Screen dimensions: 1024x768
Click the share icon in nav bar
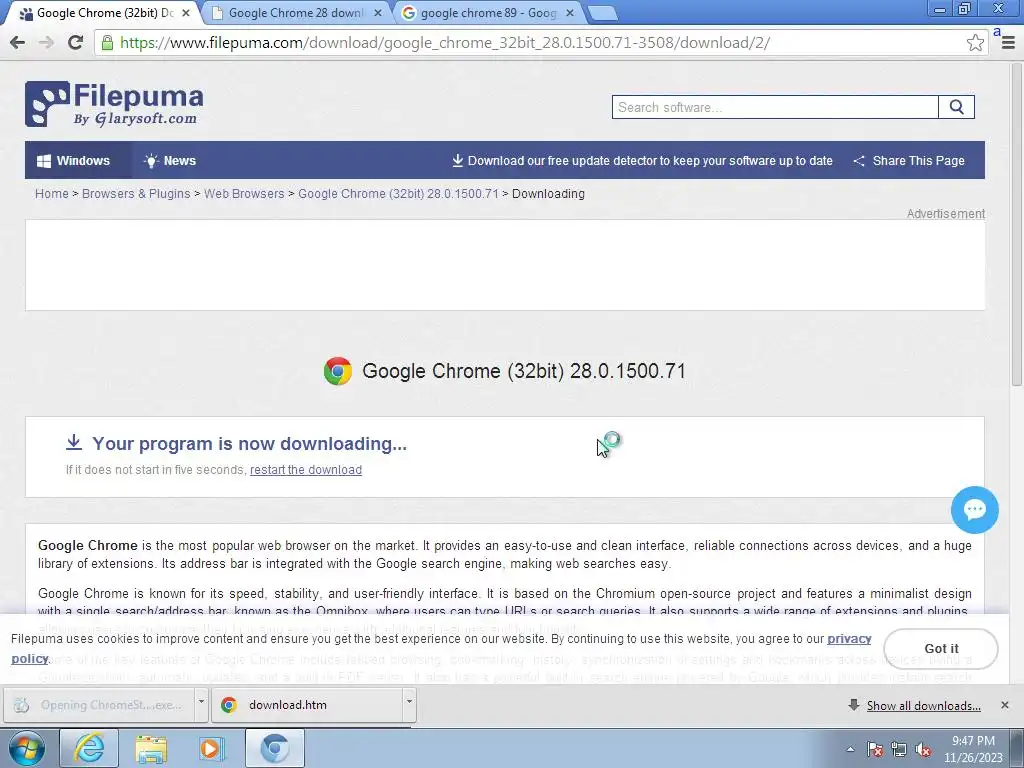click(859, 161)
